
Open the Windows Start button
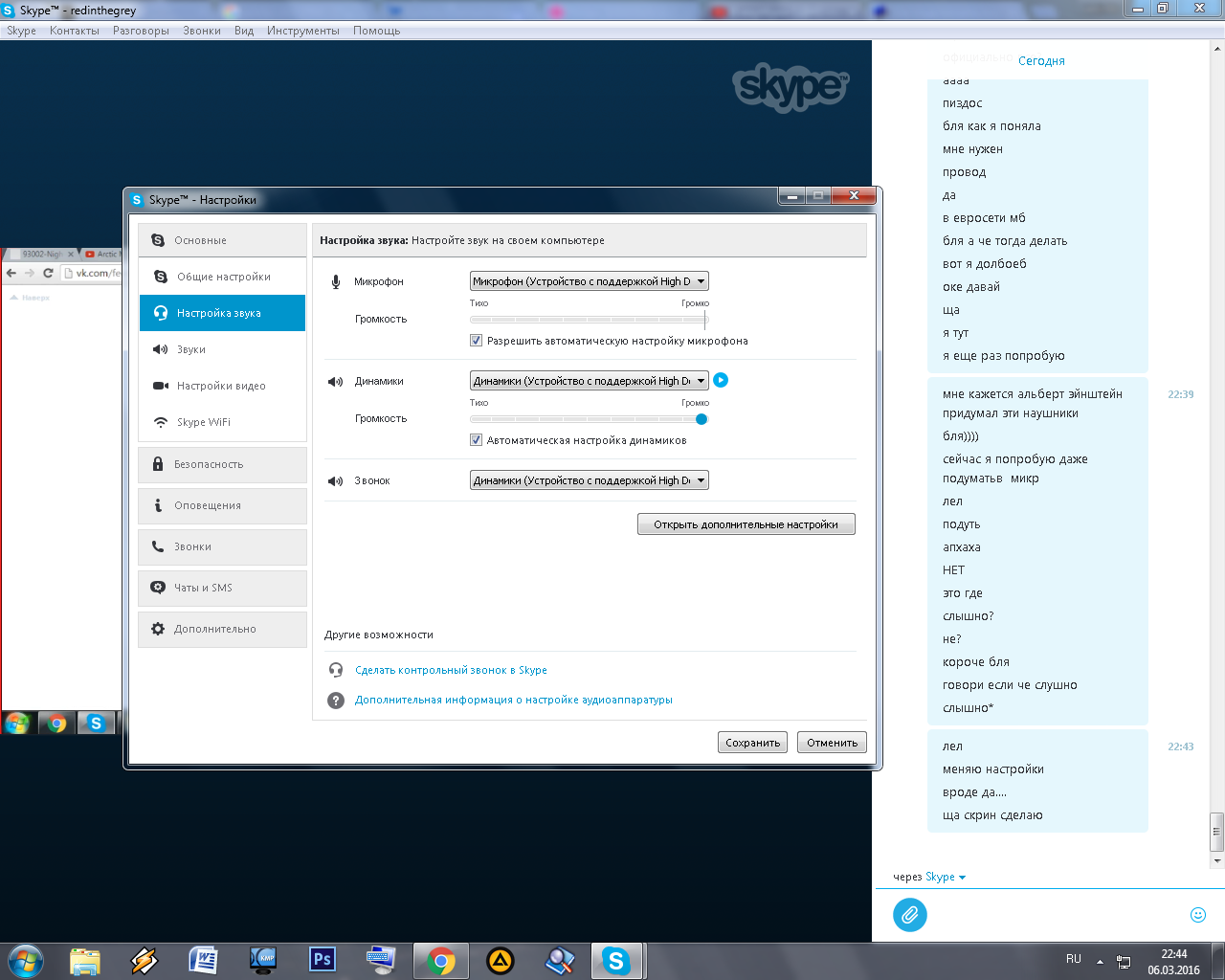[x=26, y=960]
